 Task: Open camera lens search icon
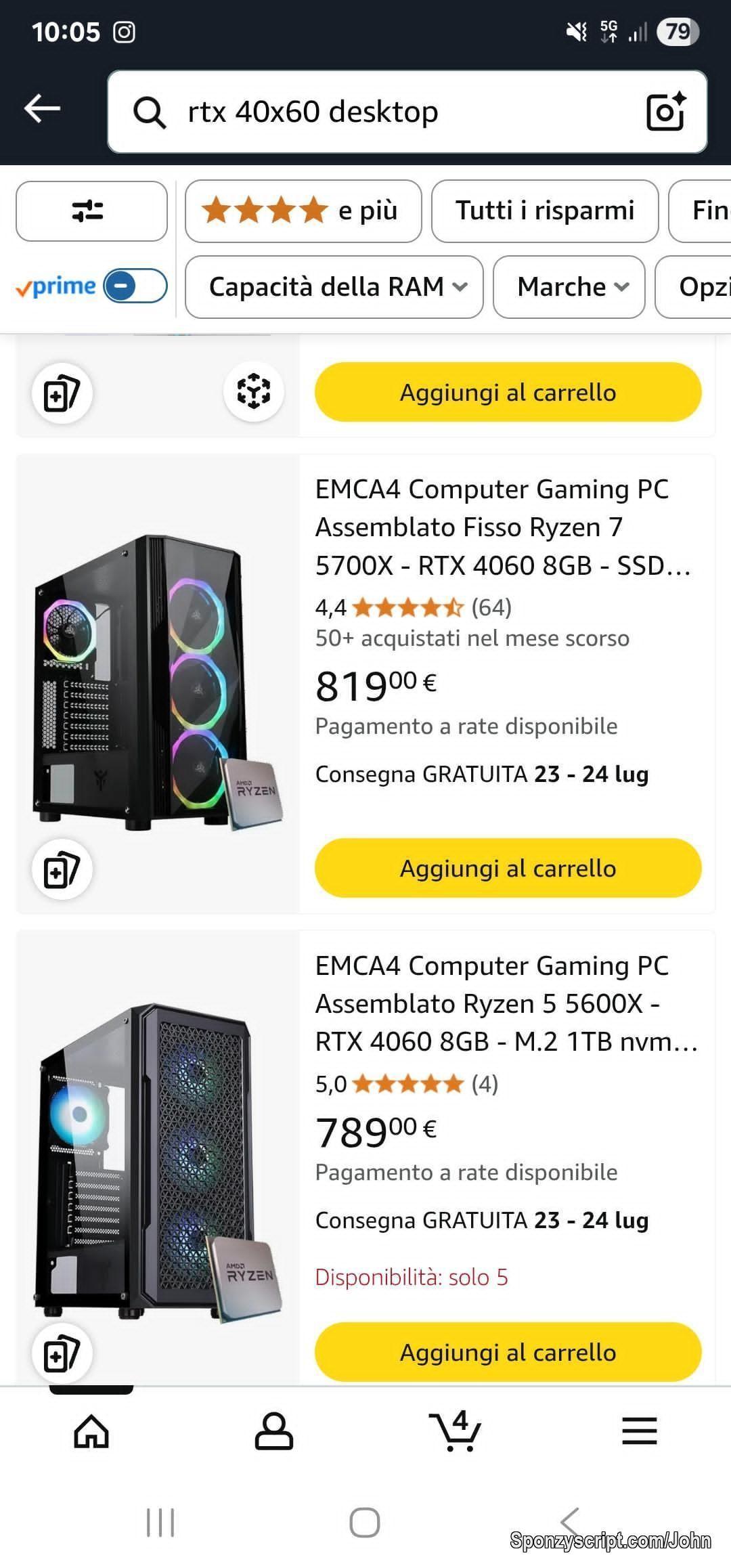[665, 112]
